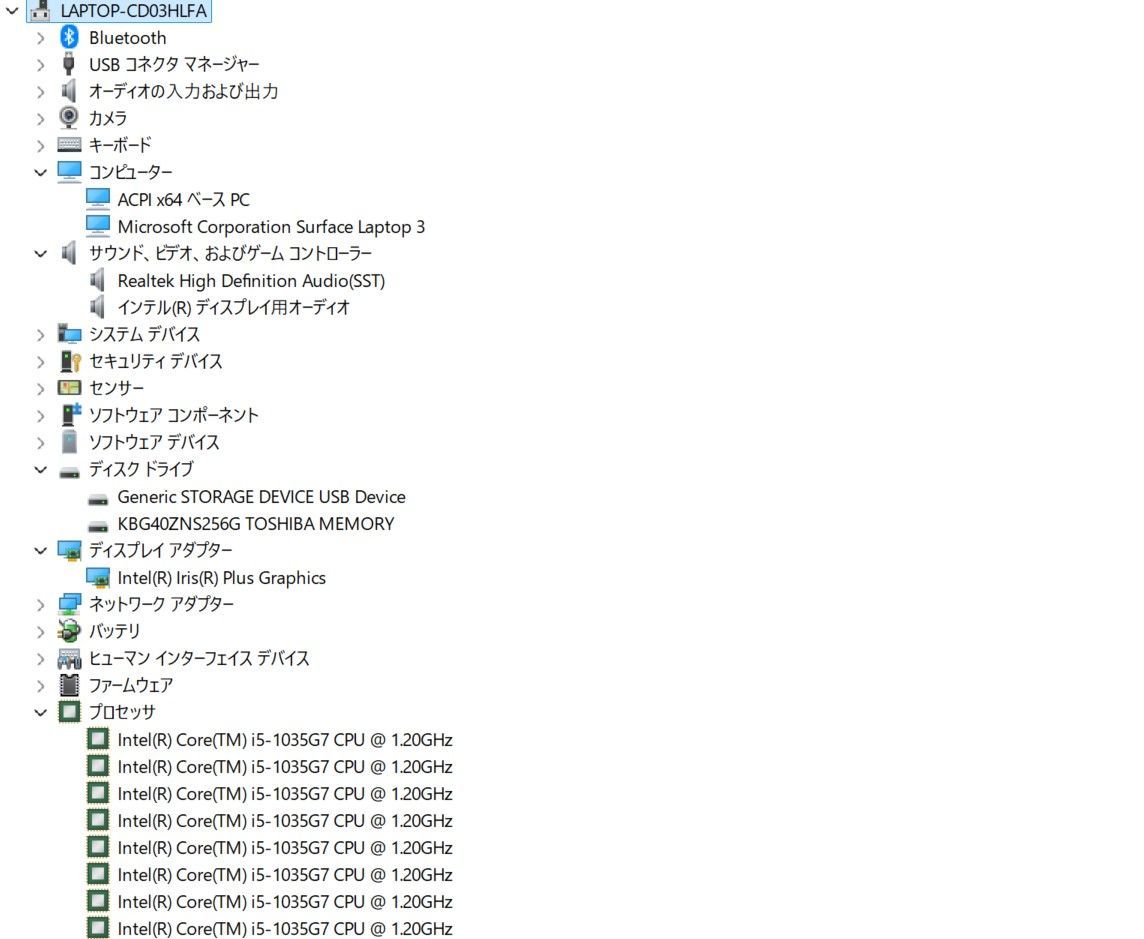Click the keyboard category icon
The height and width of the screenshot is (939, 1144).
(x=68, y=145)
